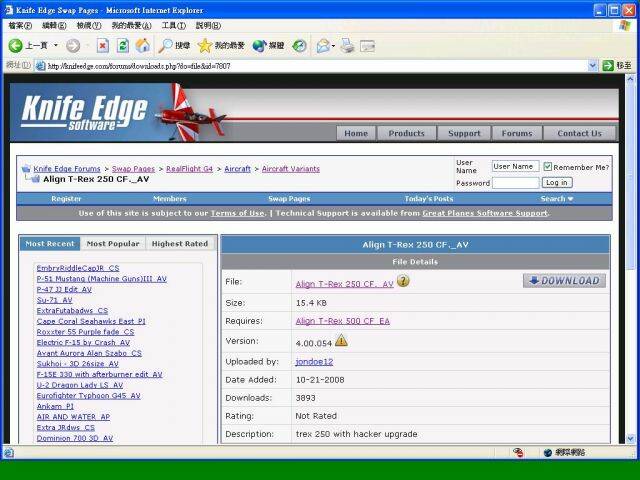Open the Terms of Use link
640x480 pixels.
(x=237, y=213)
